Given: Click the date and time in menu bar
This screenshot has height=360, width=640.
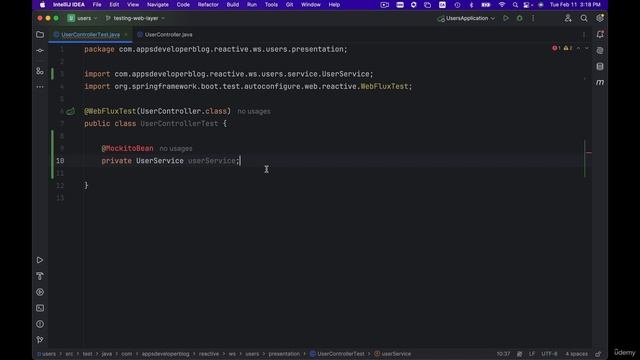Looking at the screenshot, I should (575, 5).
